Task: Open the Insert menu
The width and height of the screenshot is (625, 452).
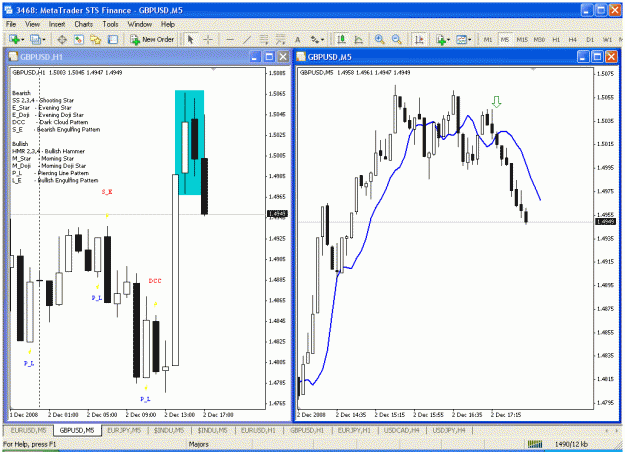Action: (x=57, y=24)
